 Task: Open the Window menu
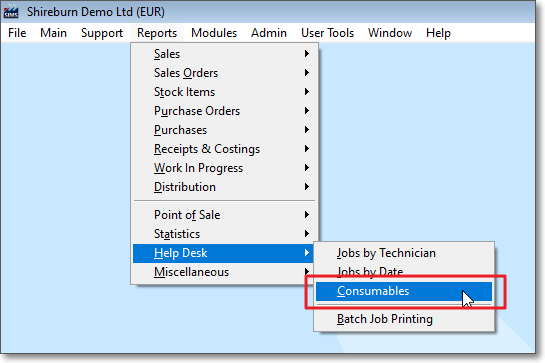point(390,33)
